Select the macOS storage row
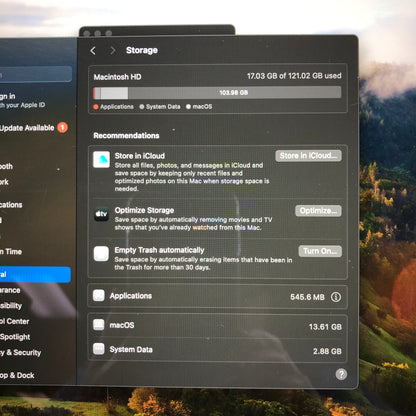Screen dimensions: 416x416 (217, 326)
